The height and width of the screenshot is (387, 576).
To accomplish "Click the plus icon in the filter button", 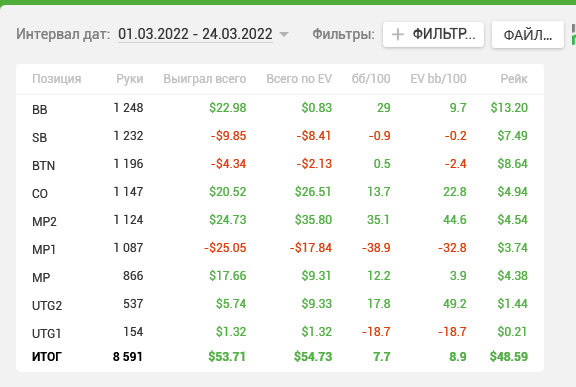I will (397, 35).
